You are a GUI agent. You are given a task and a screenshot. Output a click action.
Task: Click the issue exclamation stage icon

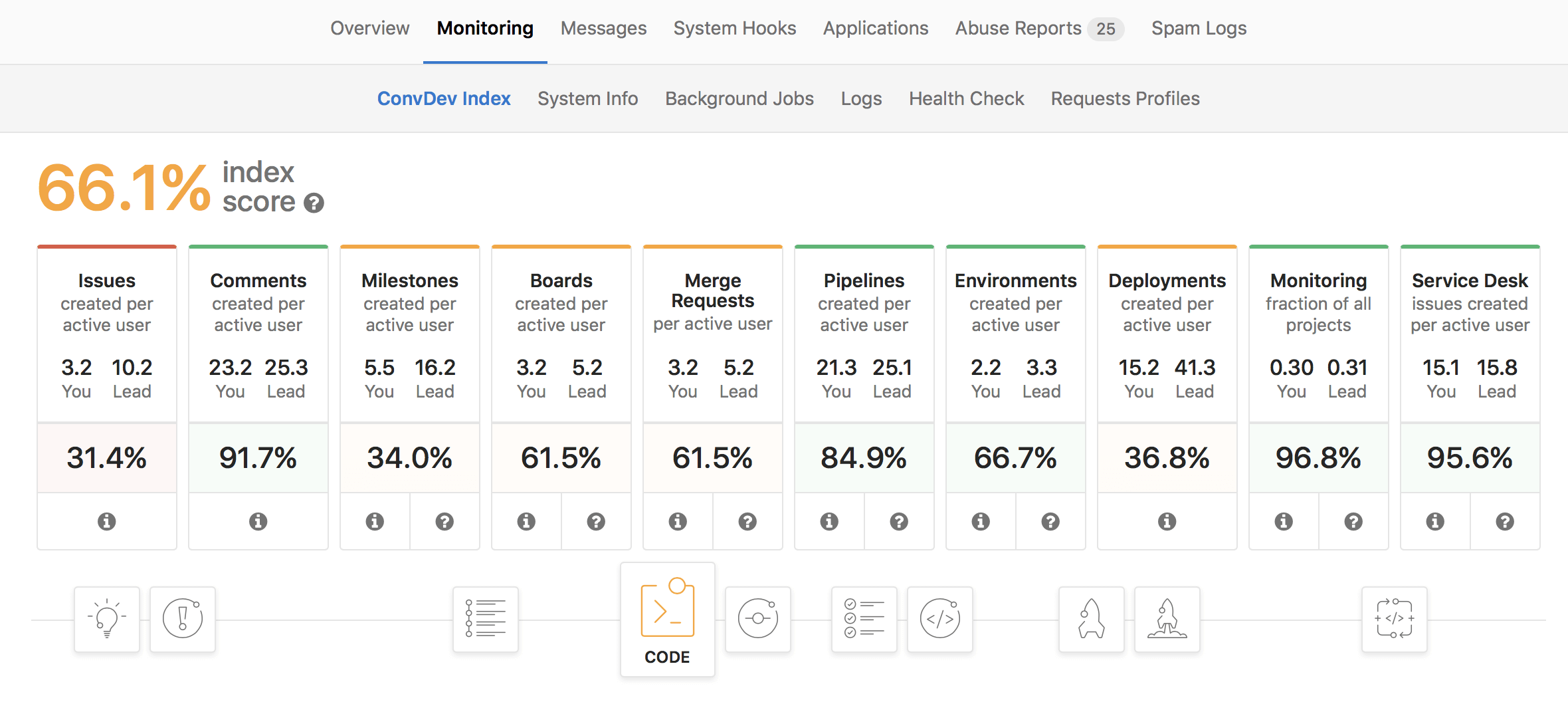point(181,619)
